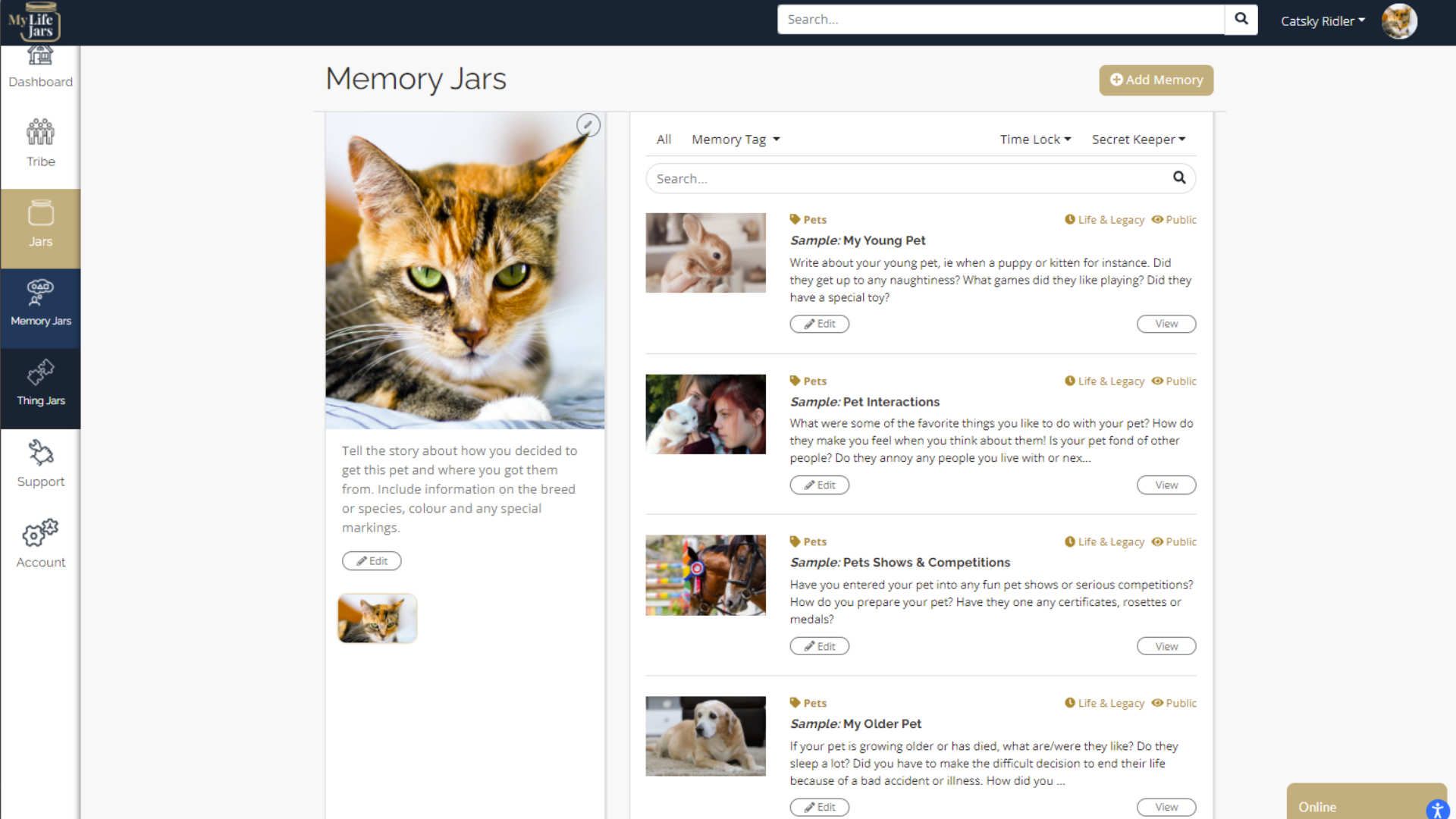Select the Jars sidebar icon
Screen dimensions: 1456x819
click(40, 213)
